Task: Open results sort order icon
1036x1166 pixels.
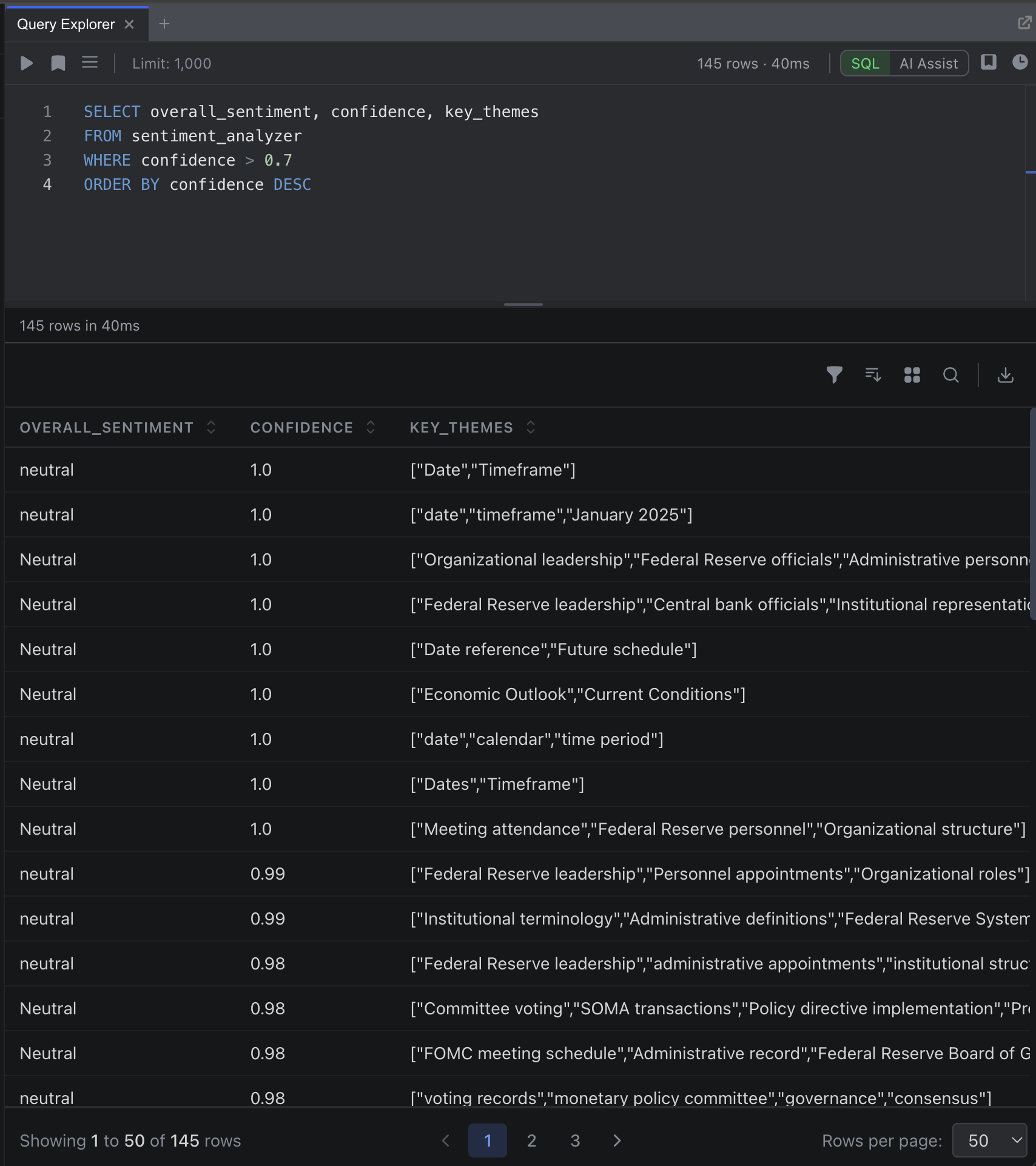Action: (873, 375)
